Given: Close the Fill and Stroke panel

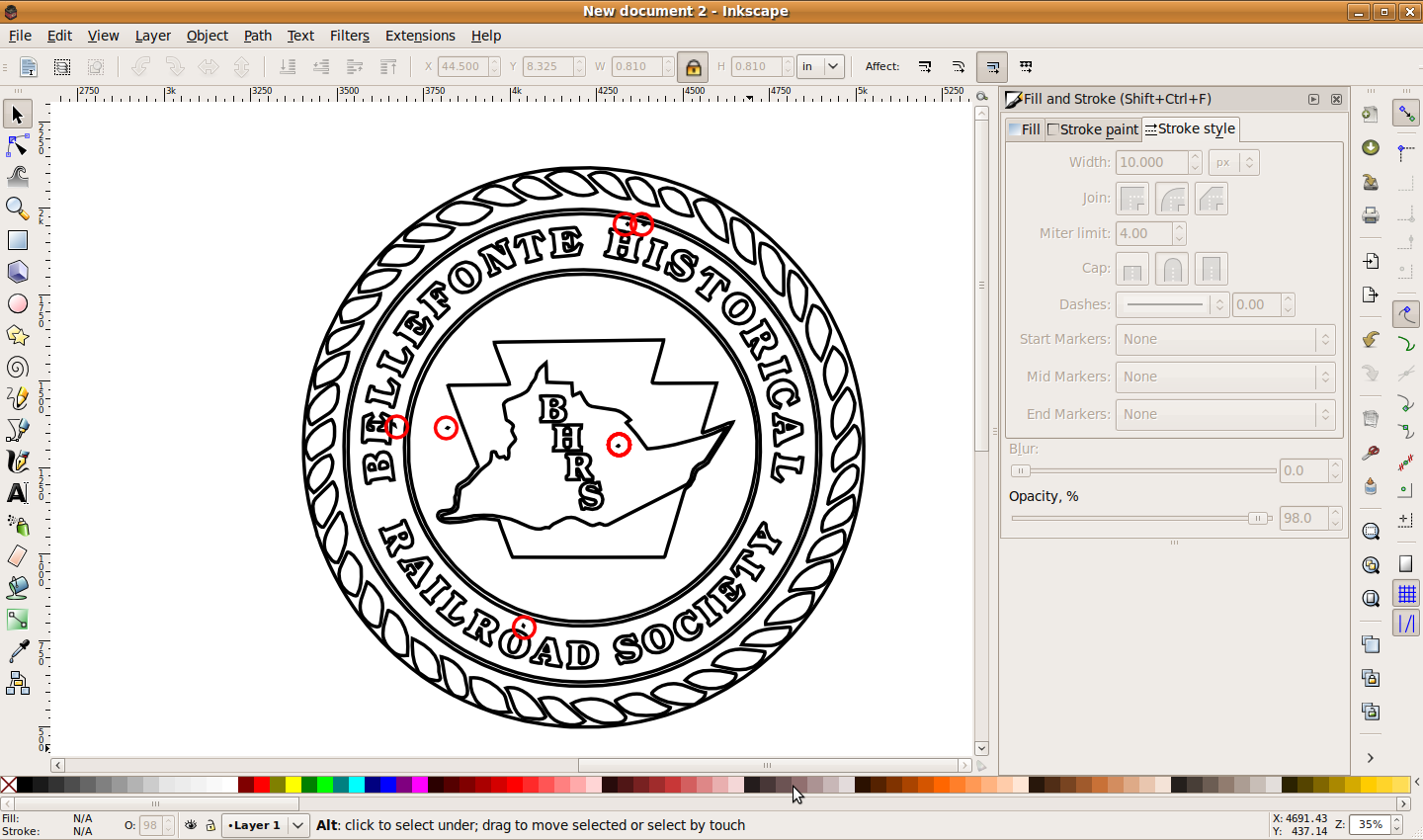Looking at the screenshot, I should [x=1336, y=99].
